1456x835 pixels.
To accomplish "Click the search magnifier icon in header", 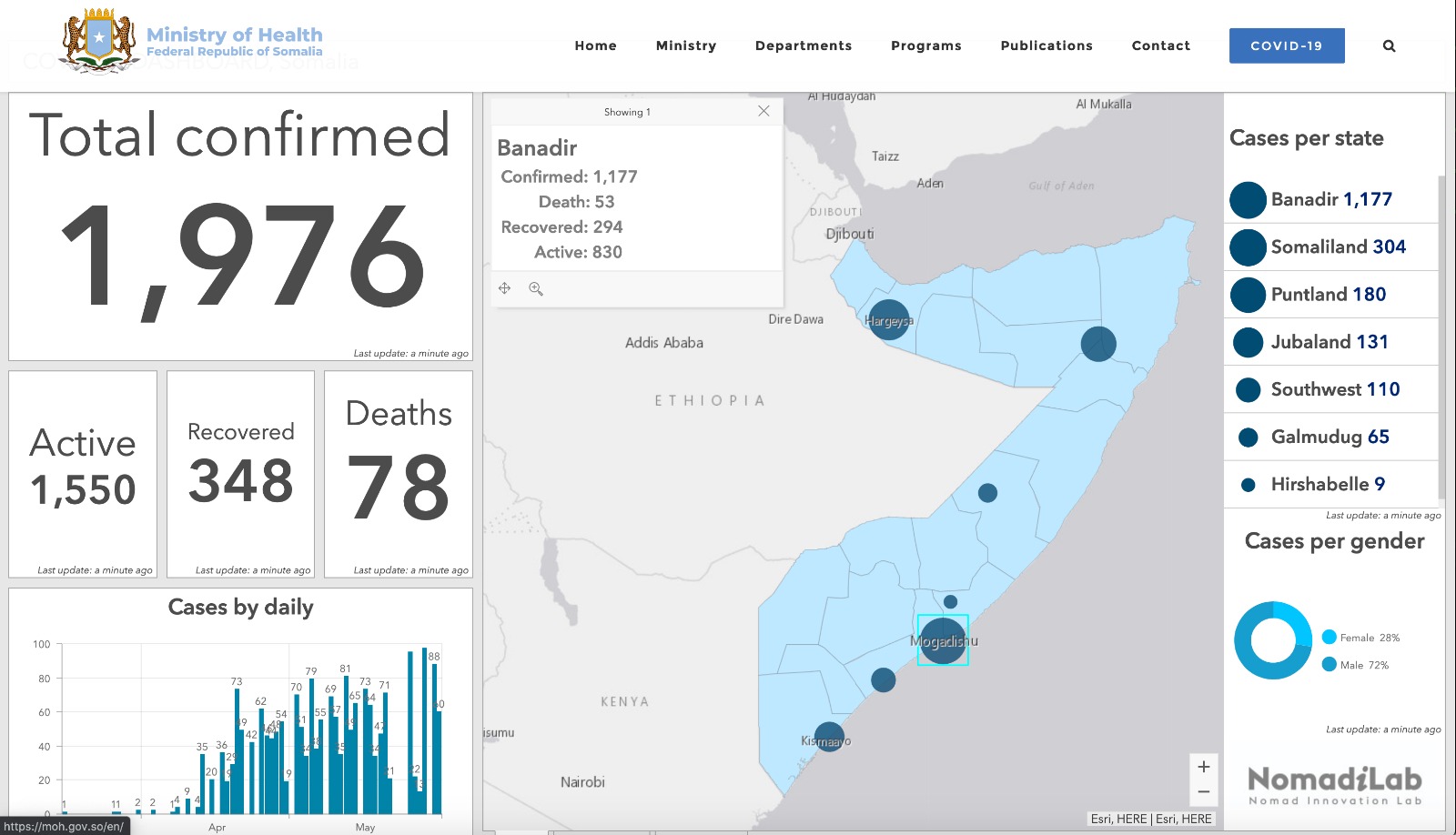I will pyautogui.click(x=1389, y=45).
